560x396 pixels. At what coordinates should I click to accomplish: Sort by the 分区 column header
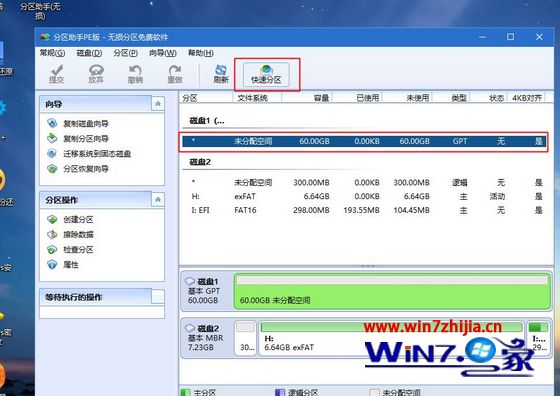206,97
